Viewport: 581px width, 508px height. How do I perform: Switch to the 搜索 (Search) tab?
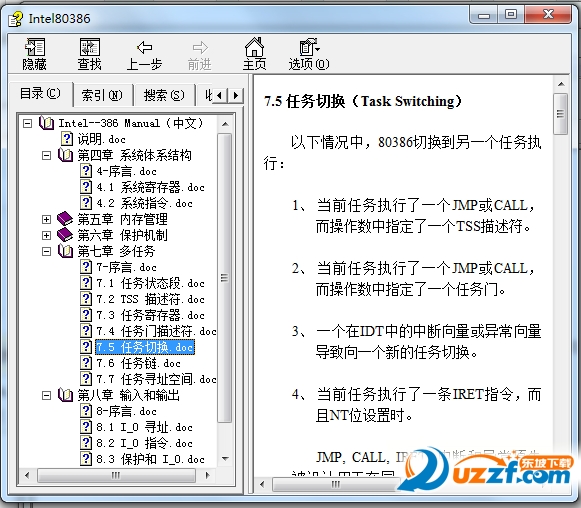click(164, 96)
